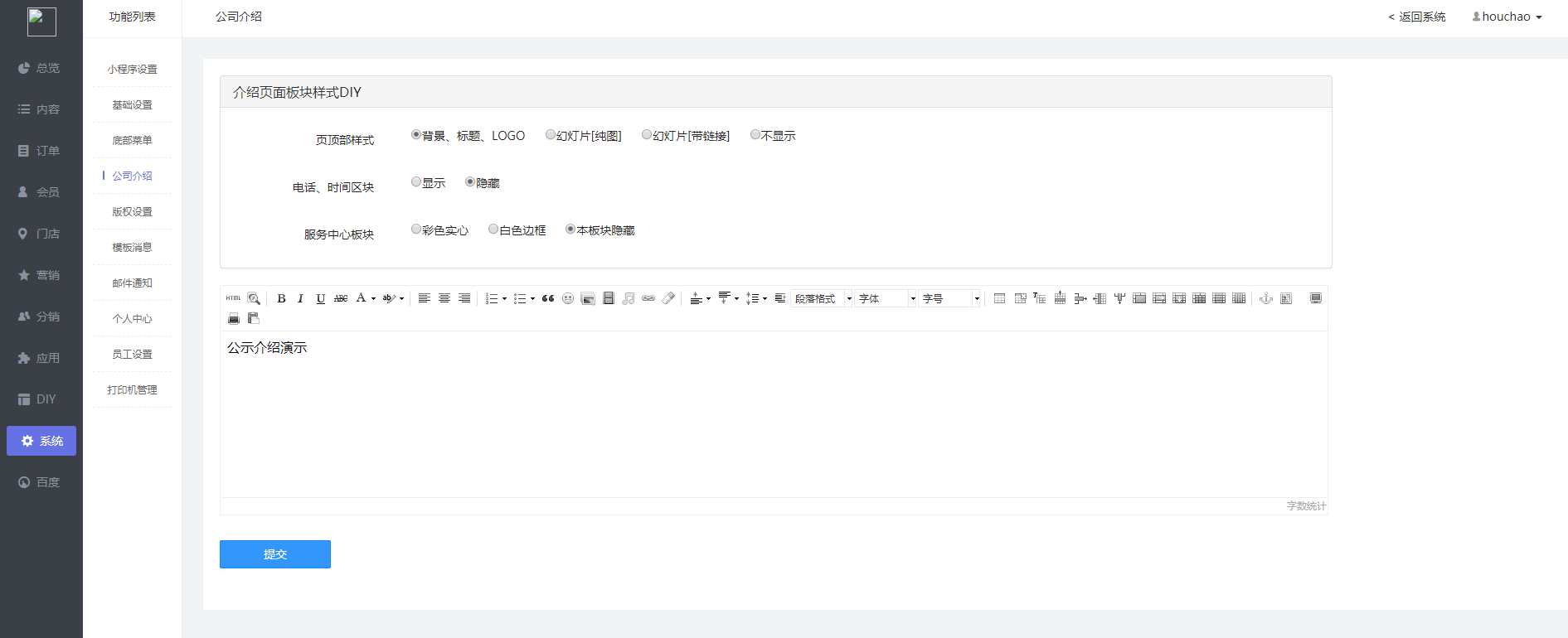This screenshot has height=638, width=1568.
Task: Open the emoticon picker
Action: [568, 298]
